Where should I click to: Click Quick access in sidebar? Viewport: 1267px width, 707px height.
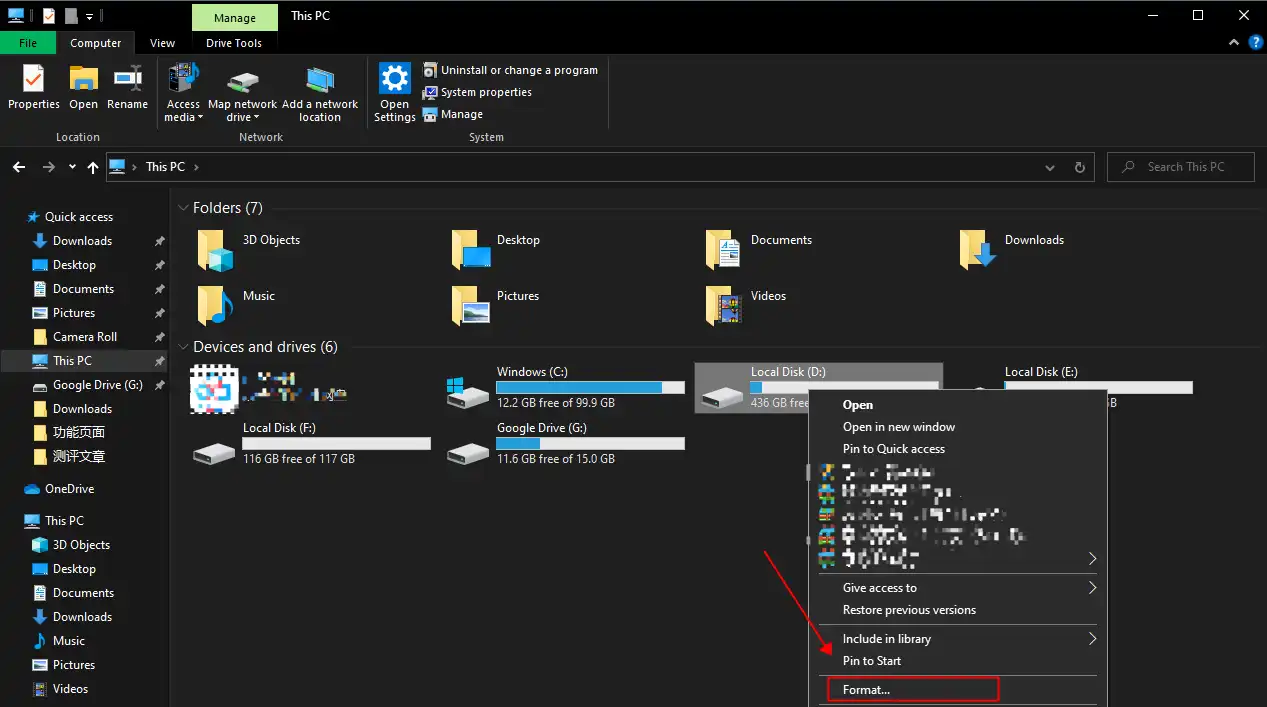[78, 217]
